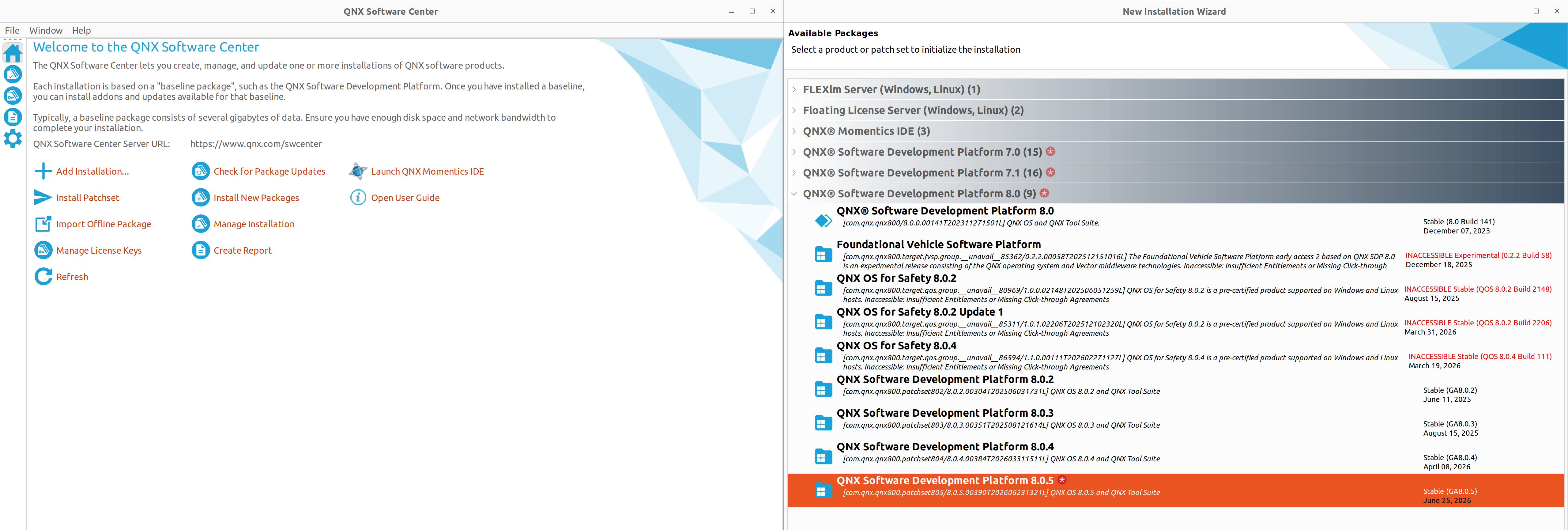The image size is (1568, 530).
Task: Click the red star badge next to SDP 7.0 group
Action: click(1050, 151)
